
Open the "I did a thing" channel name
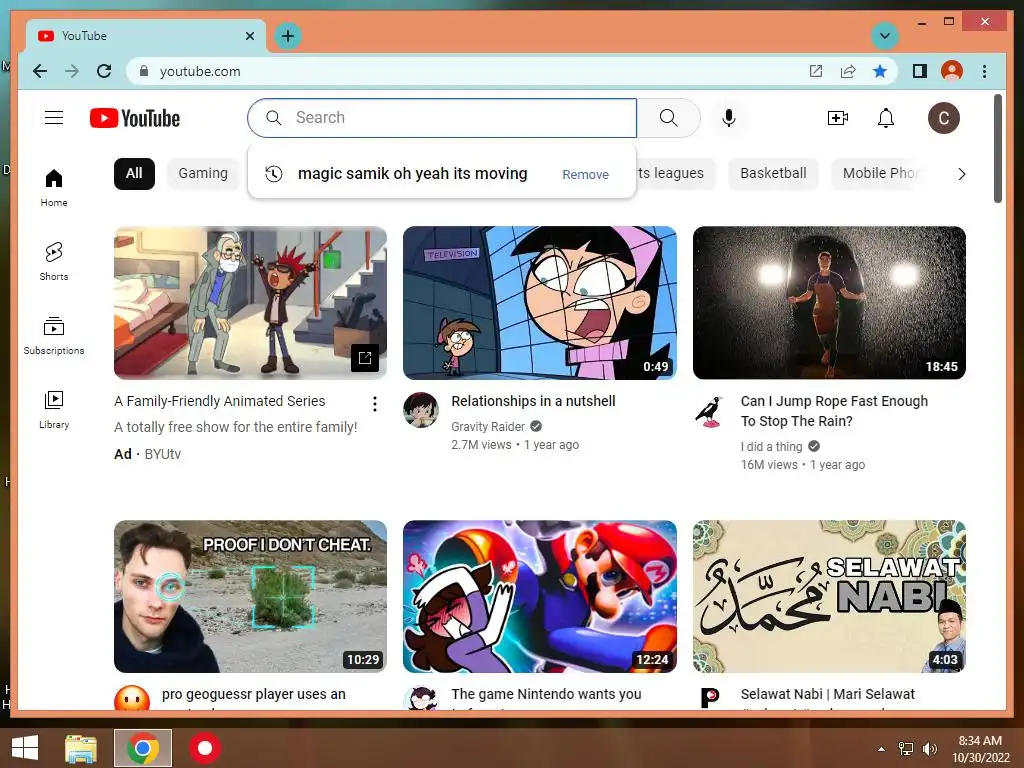[x=771, y=447]
